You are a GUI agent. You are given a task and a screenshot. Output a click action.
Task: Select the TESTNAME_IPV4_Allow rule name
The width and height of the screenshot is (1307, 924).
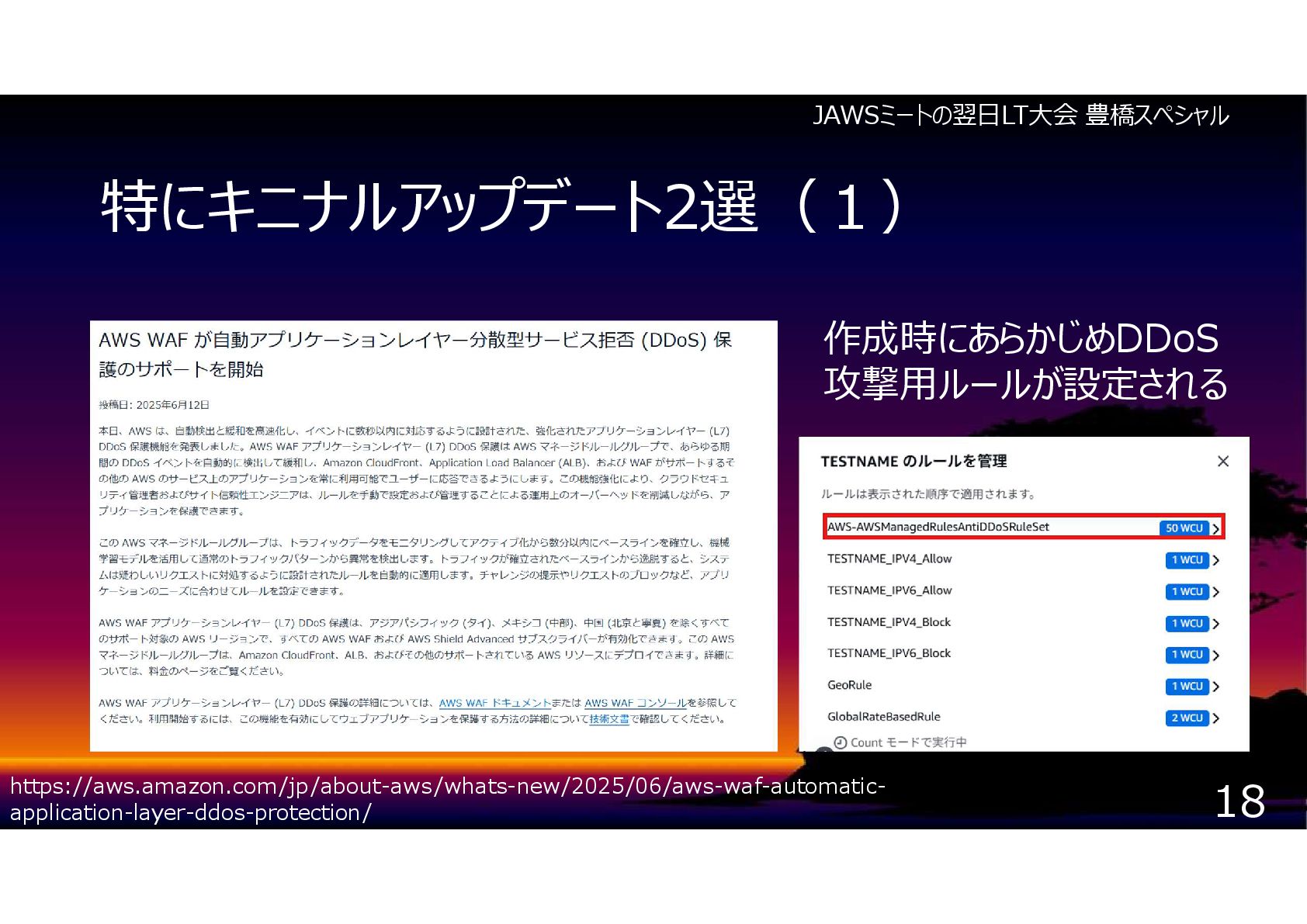click(889, 559)
